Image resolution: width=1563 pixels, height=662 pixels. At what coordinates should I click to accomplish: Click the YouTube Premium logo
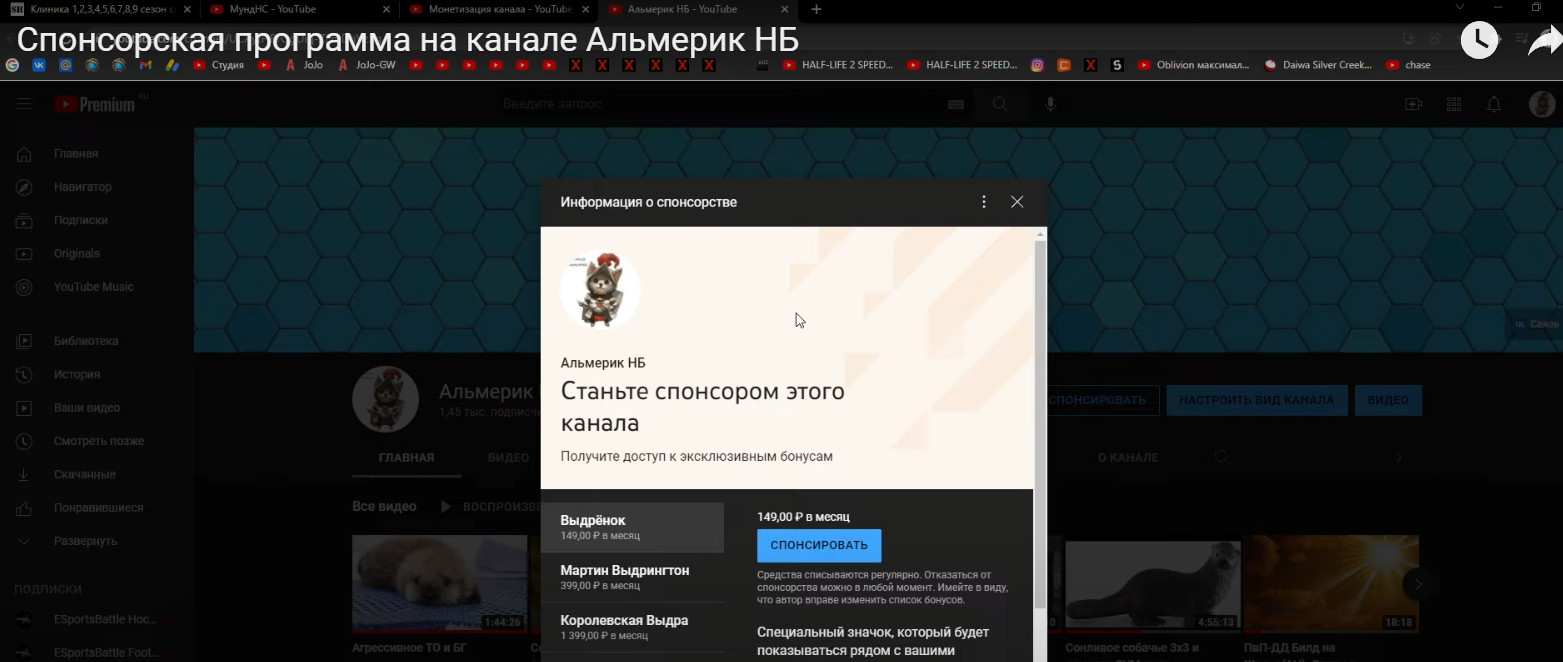click(x=95, y=104)
